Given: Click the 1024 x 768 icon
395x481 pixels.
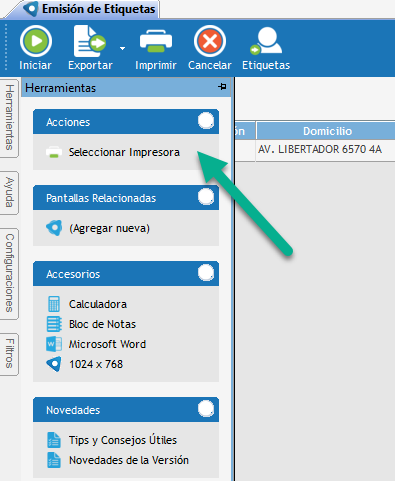Looking at the screenshot, I should click(54, 364).
